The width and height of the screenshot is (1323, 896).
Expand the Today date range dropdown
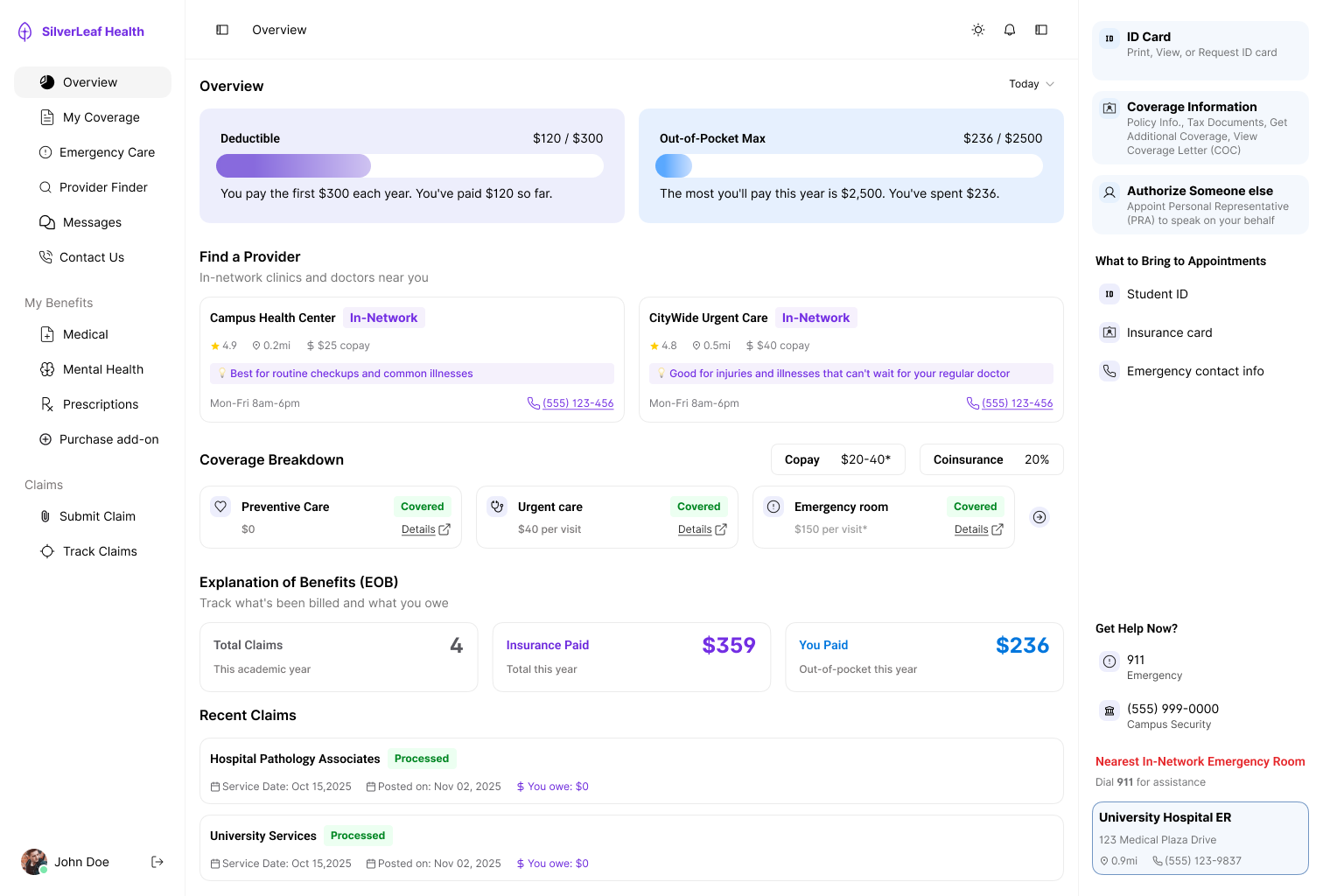1032,84
